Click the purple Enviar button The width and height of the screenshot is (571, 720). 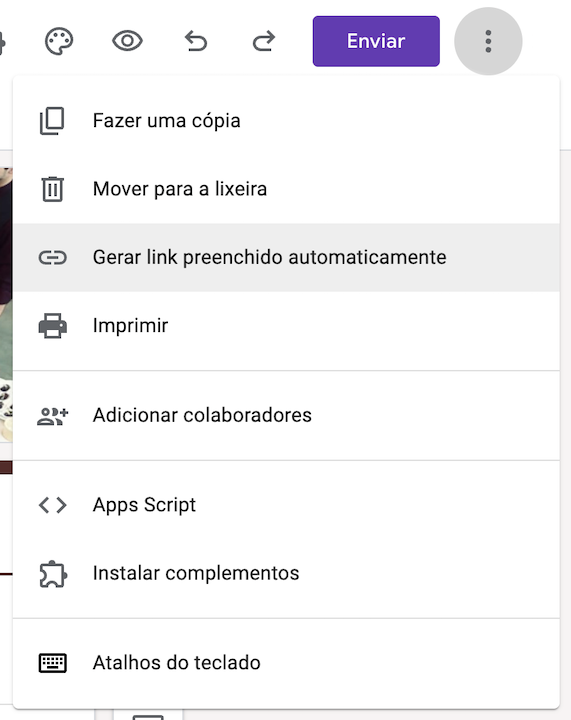click(376, 41)
